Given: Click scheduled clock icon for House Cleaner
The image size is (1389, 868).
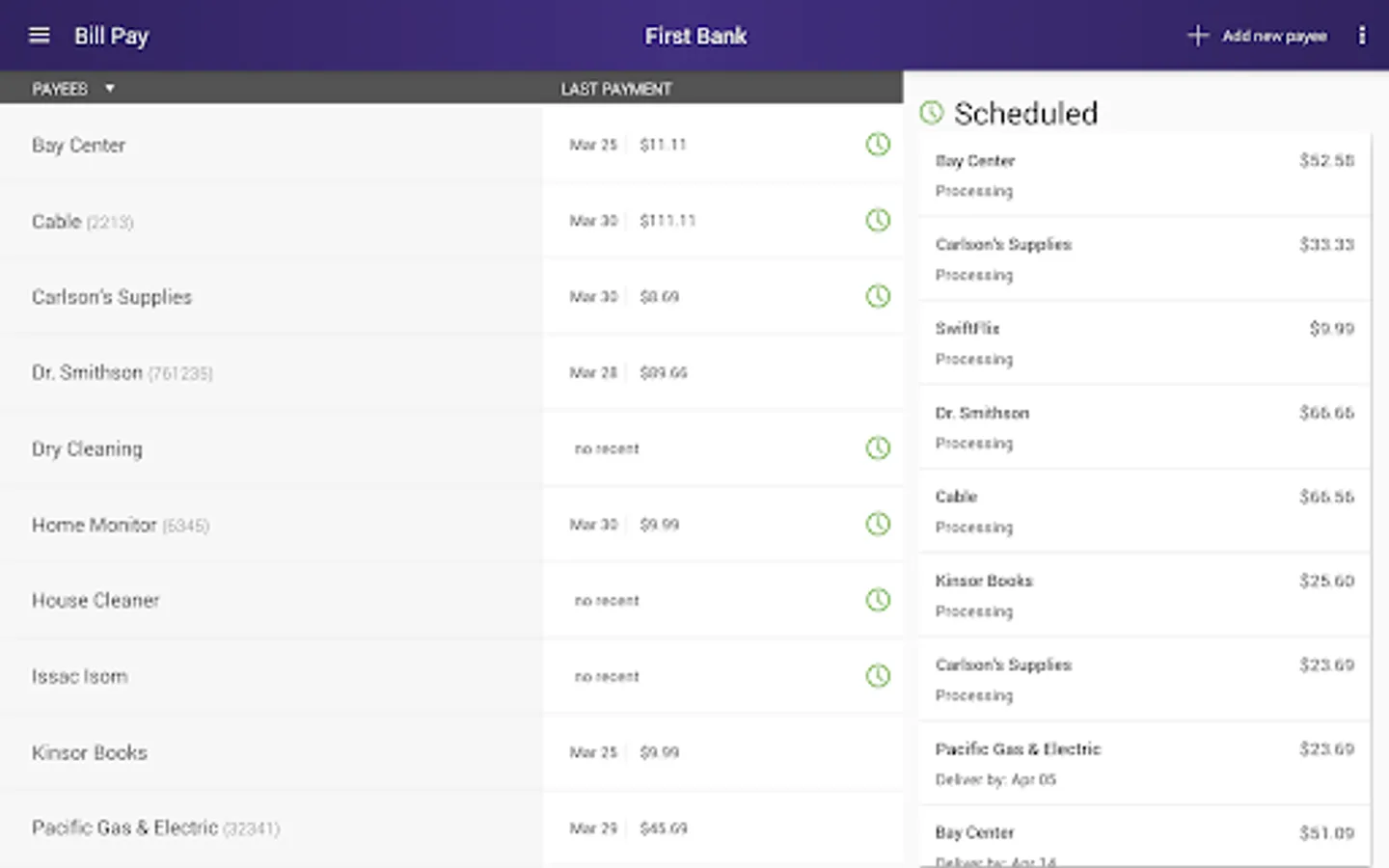Looking at the screenshot, I should pos(878,600).
